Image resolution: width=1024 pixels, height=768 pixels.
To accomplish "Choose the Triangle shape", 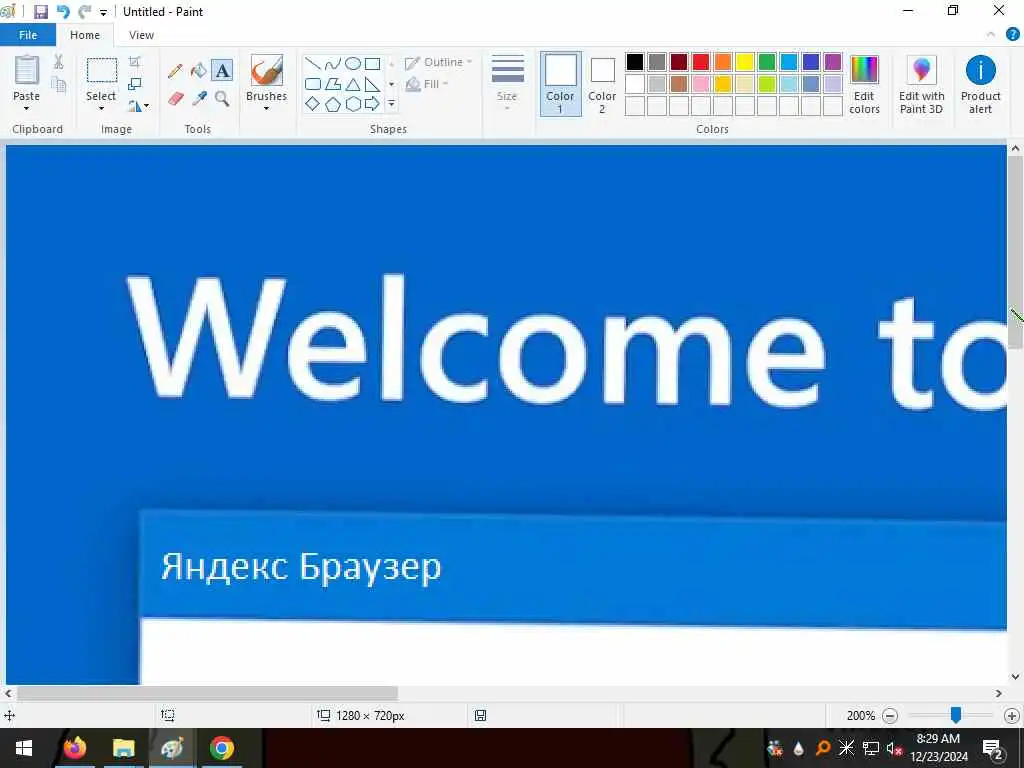I will [353, 84].
